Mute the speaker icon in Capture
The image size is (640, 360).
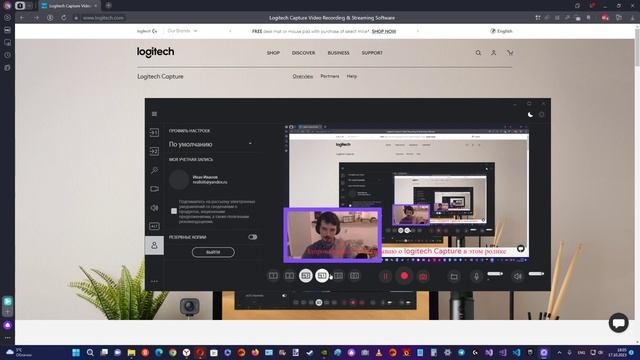518,276
